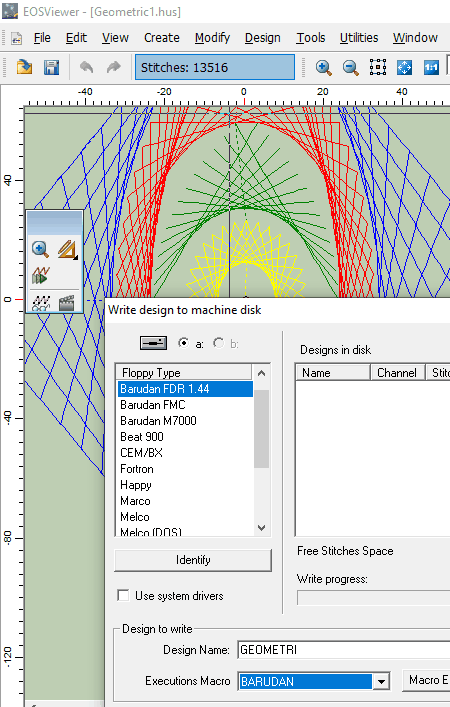Select measure ruler tool in palette

pyautogui.click(x=67, y=249)
